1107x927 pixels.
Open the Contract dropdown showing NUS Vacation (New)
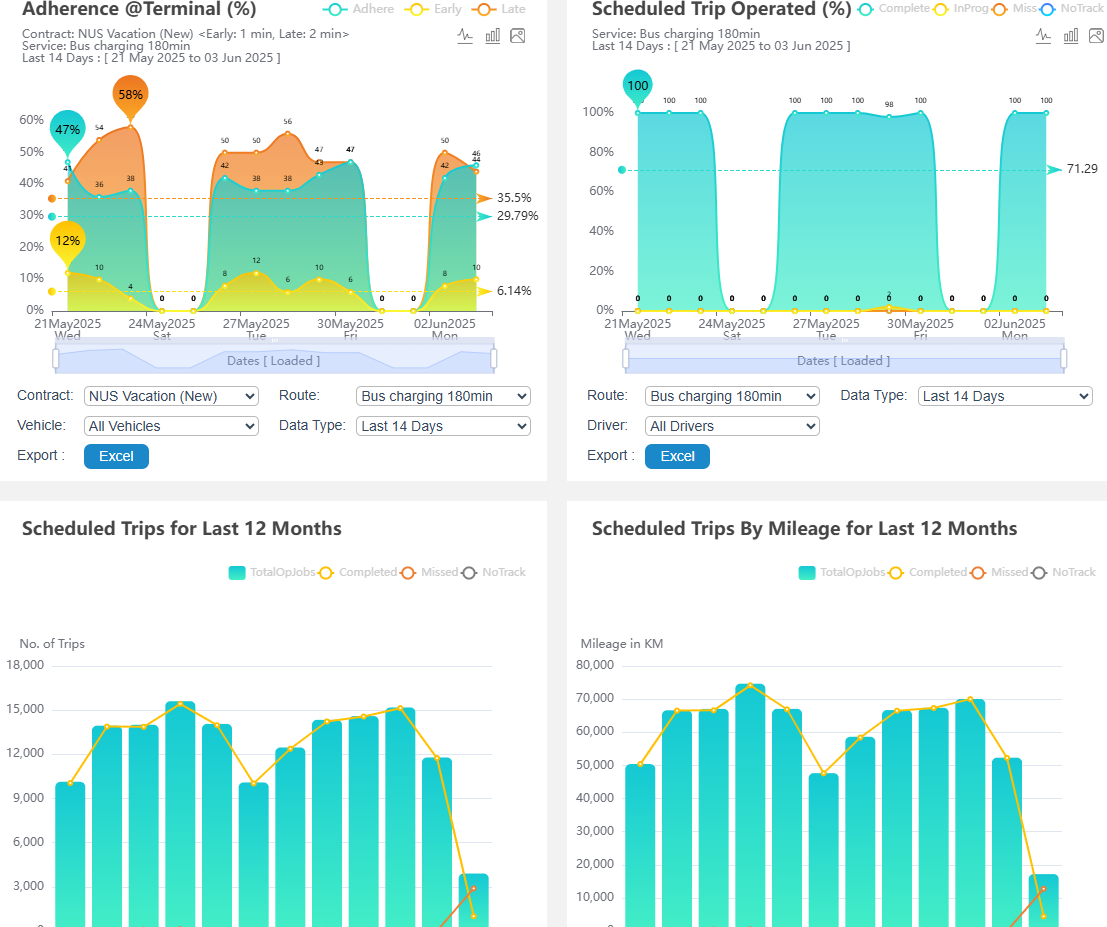[171, 396]
